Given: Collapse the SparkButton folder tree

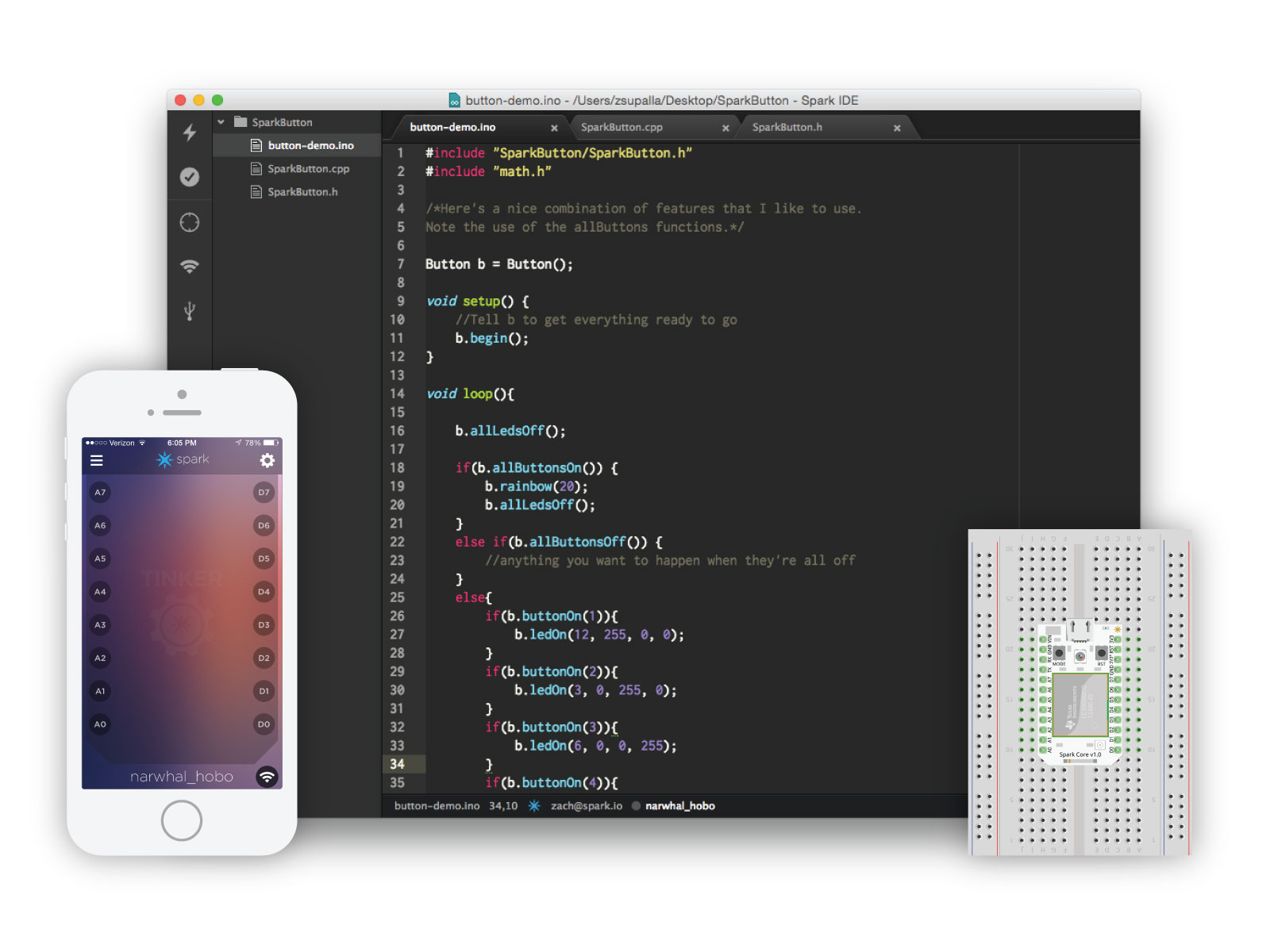Looking at the screenshot, I should tap(221, 122).
